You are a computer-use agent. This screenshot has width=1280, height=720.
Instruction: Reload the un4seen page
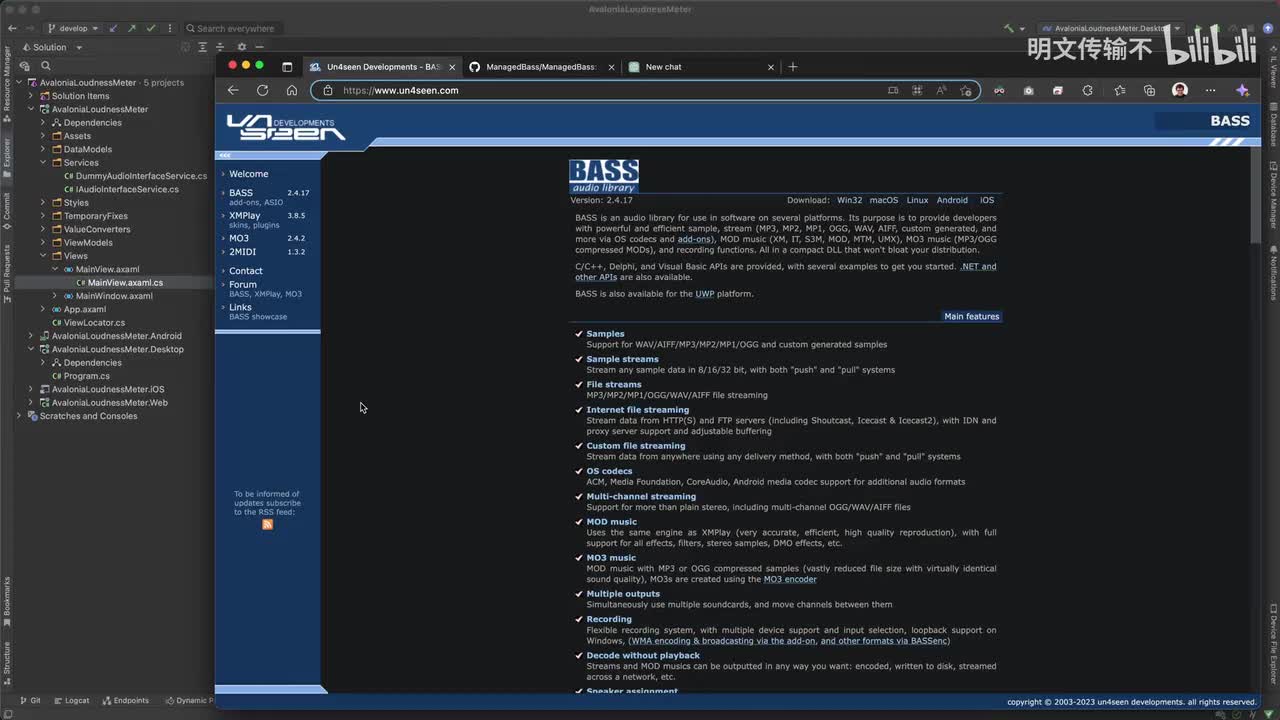pos(262,90)
